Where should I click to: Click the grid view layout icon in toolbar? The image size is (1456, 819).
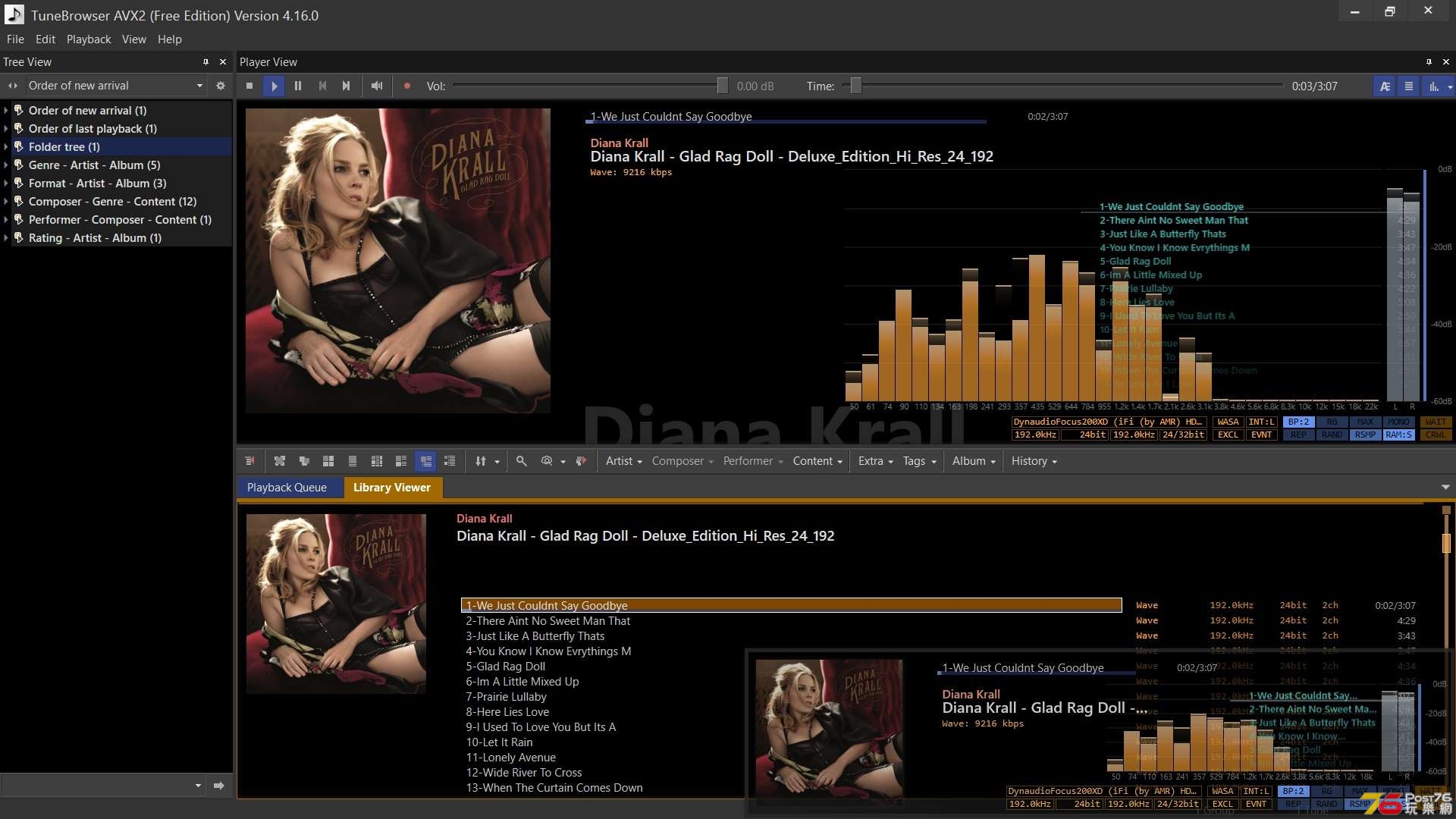[327, 461]
